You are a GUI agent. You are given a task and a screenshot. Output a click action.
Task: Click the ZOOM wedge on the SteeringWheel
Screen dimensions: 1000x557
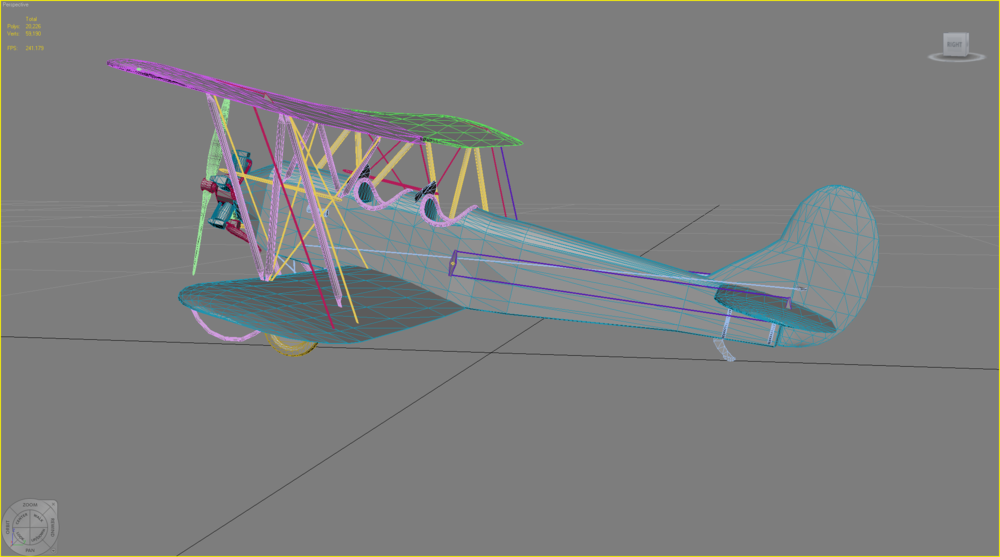click(29, 505)
